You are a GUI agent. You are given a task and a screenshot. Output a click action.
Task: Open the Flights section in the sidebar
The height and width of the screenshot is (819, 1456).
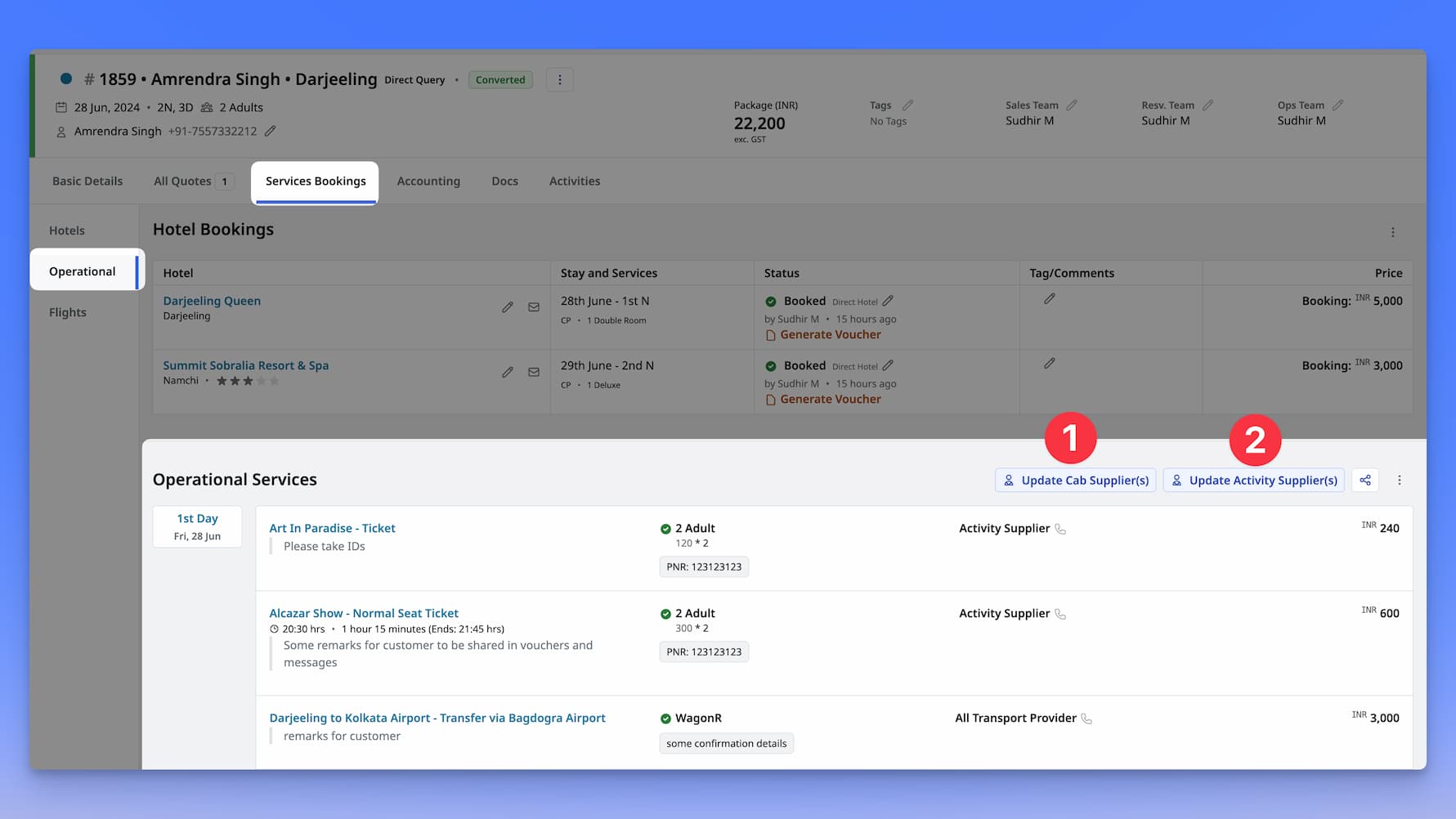(x=67, y=311)
